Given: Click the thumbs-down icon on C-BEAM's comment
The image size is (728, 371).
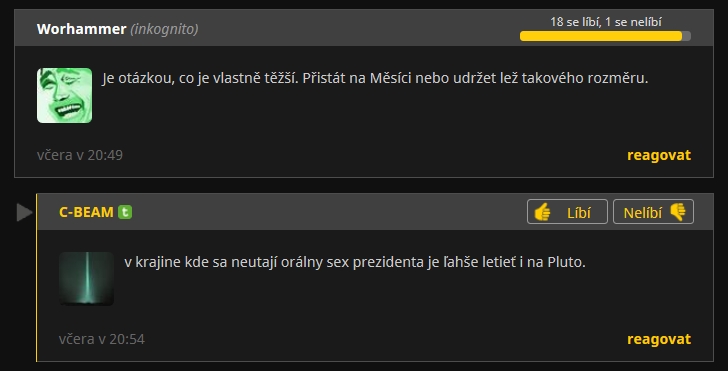Looking at the screenshot, I should 678,212.
